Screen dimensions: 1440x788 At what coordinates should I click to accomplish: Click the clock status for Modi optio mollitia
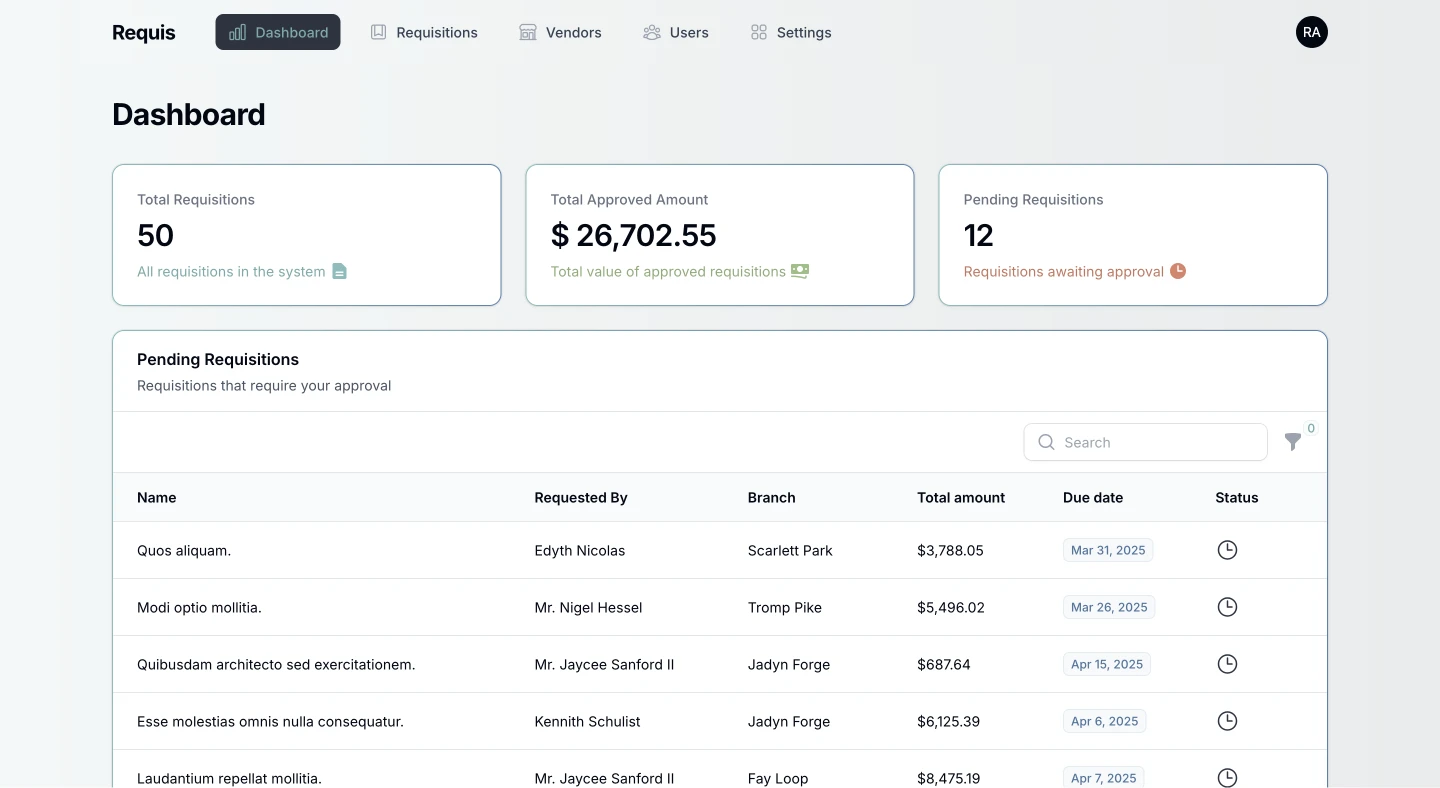coord(1227,607)
